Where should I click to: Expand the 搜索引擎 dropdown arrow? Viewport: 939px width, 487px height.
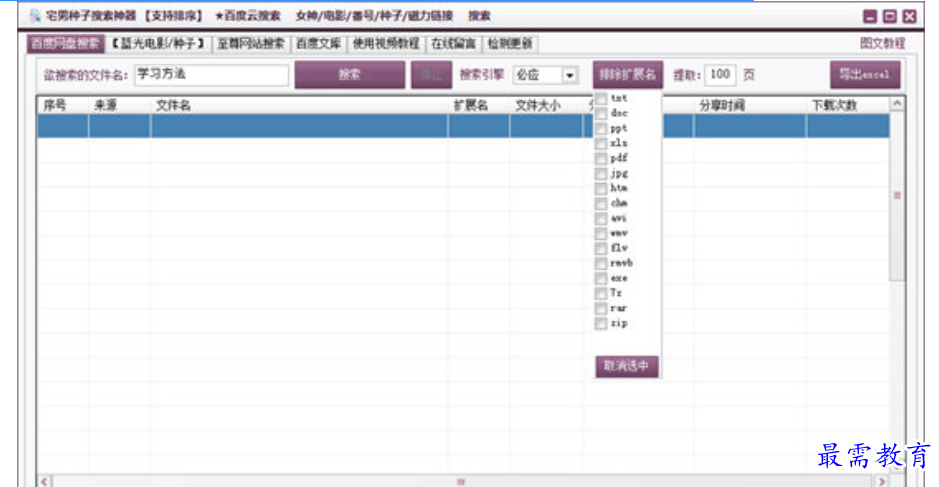tap(570, 75)
